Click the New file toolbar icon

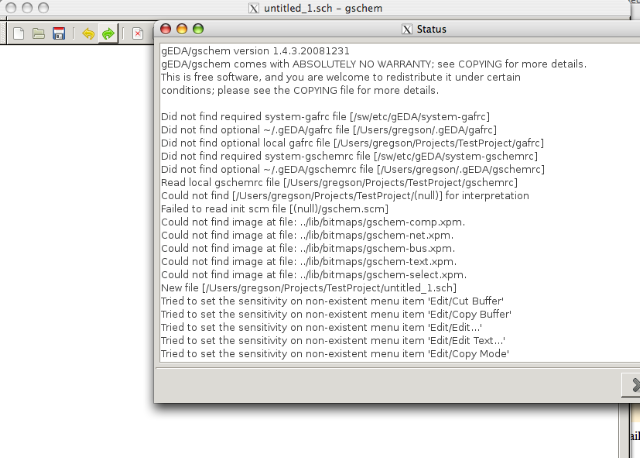(x=19, y=34)
